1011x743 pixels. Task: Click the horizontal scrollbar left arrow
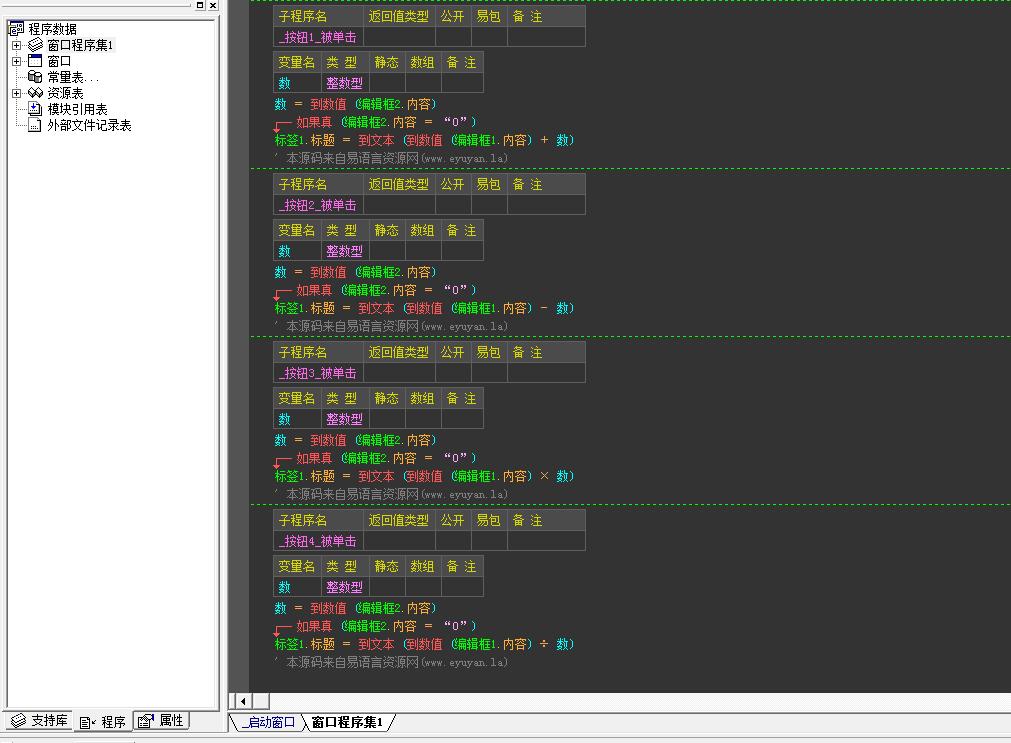(243, 701)
